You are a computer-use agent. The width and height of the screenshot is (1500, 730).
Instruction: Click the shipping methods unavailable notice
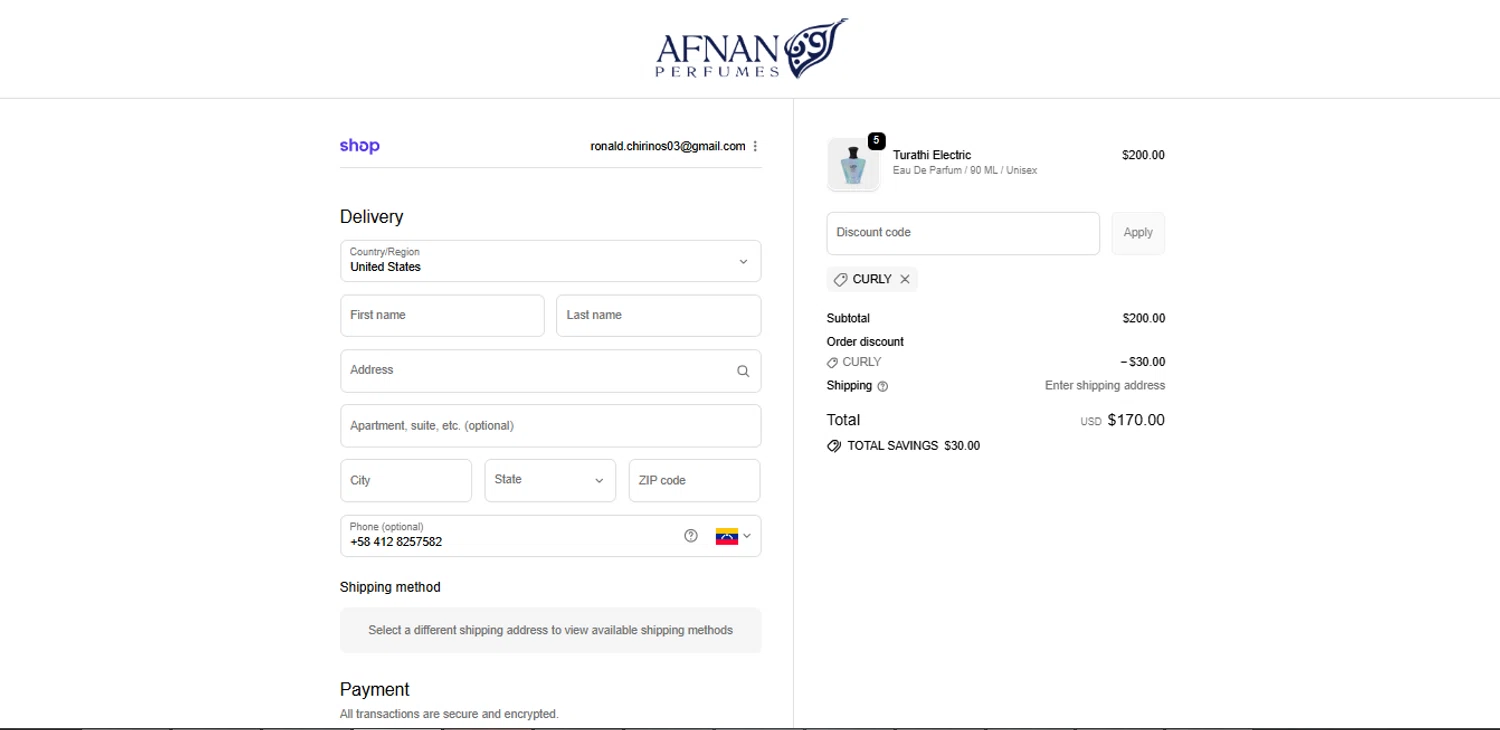point(550,630)
